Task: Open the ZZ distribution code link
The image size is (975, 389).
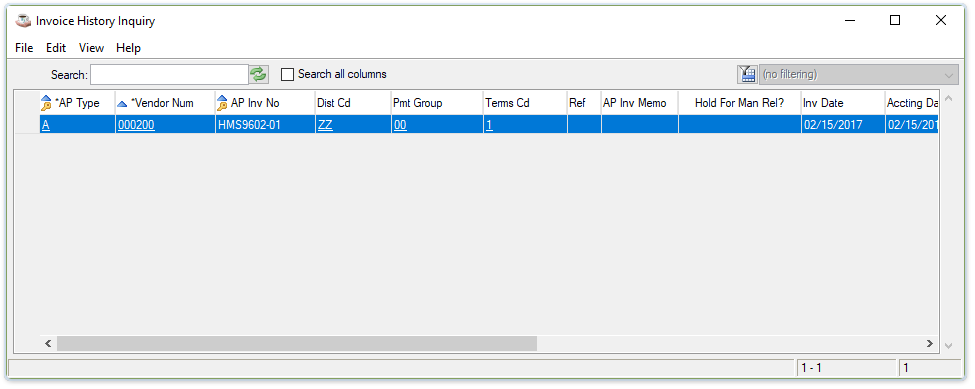Action: [x=325, y=125]
